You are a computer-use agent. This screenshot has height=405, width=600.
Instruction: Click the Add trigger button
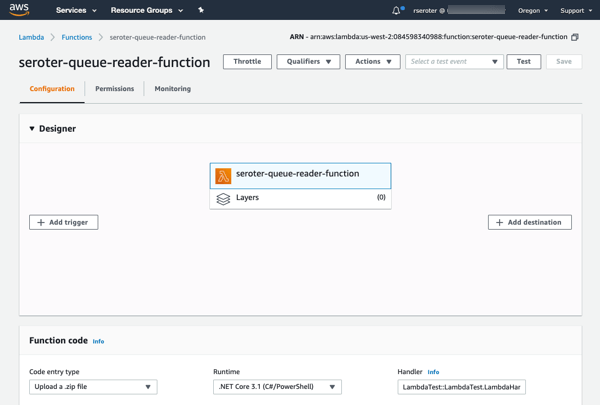pos(63,222)
